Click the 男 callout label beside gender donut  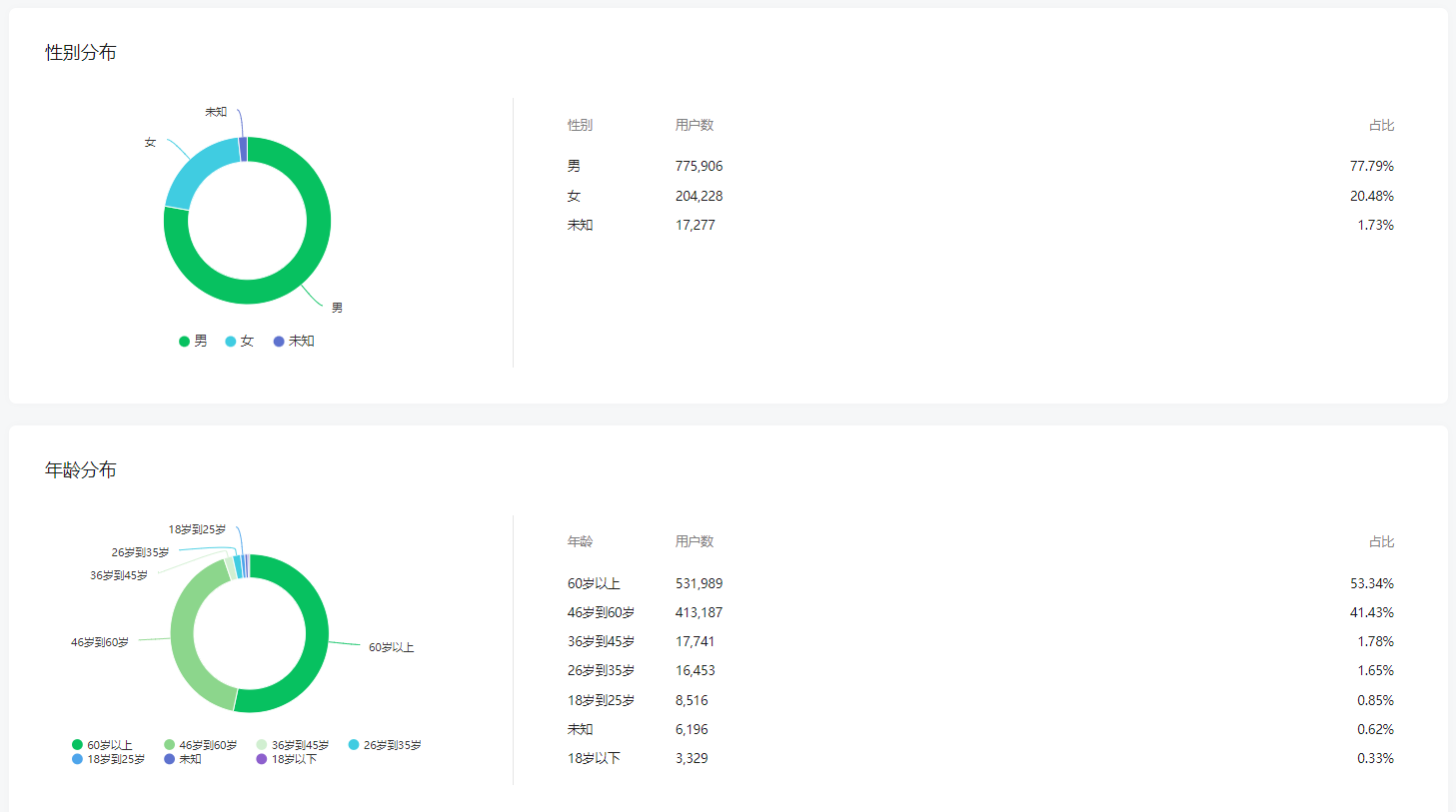337,308
